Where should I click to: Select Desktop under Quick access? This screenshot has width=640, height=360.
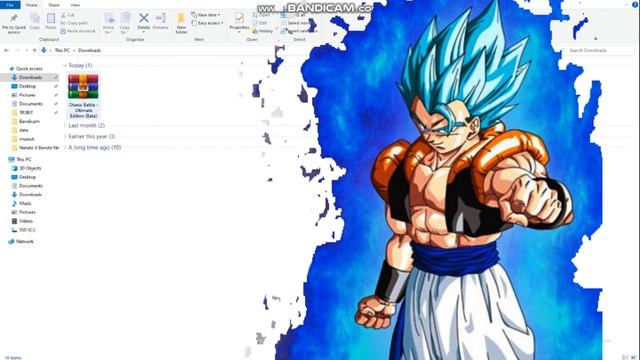pos(27,86)
